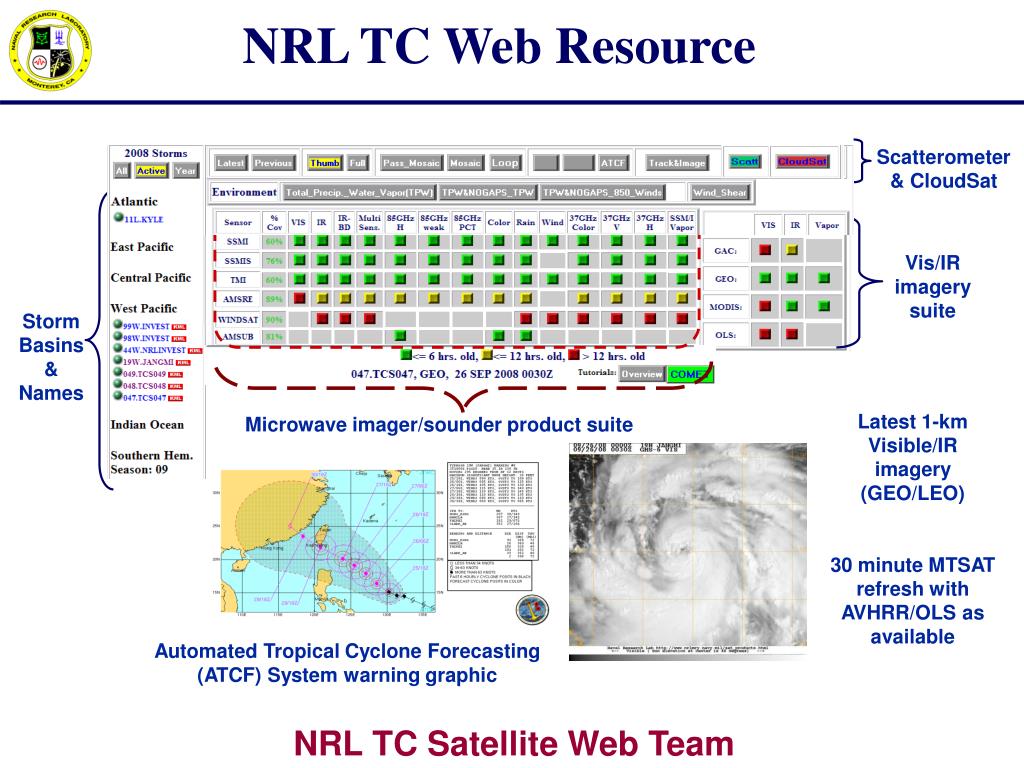
Task: Click the TMI 37GHz Color green square
Action: pyautogui.click(x=583, y=280)
